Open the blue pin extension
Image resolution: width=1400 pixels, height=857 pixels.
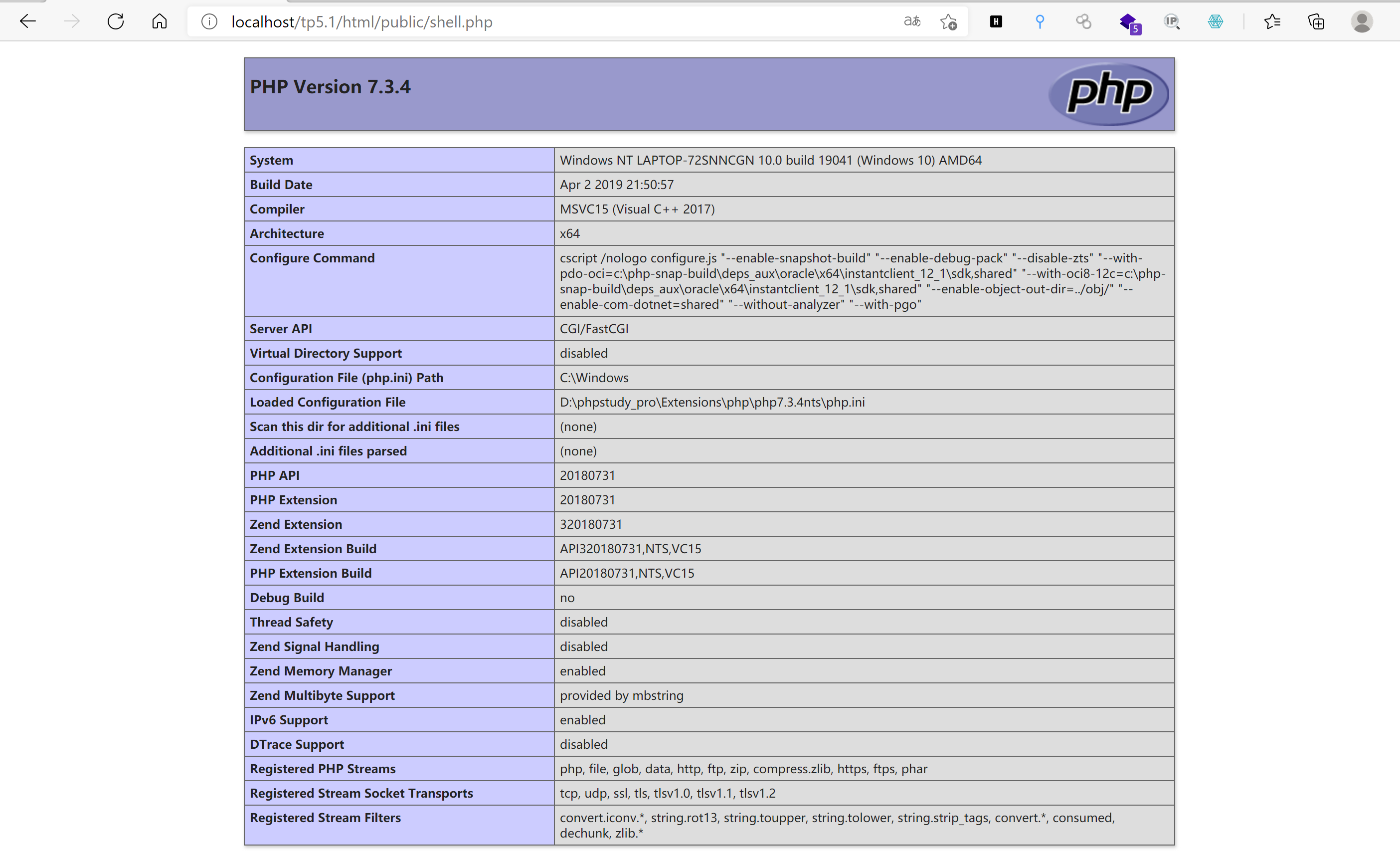click(x=1040, y=21)
